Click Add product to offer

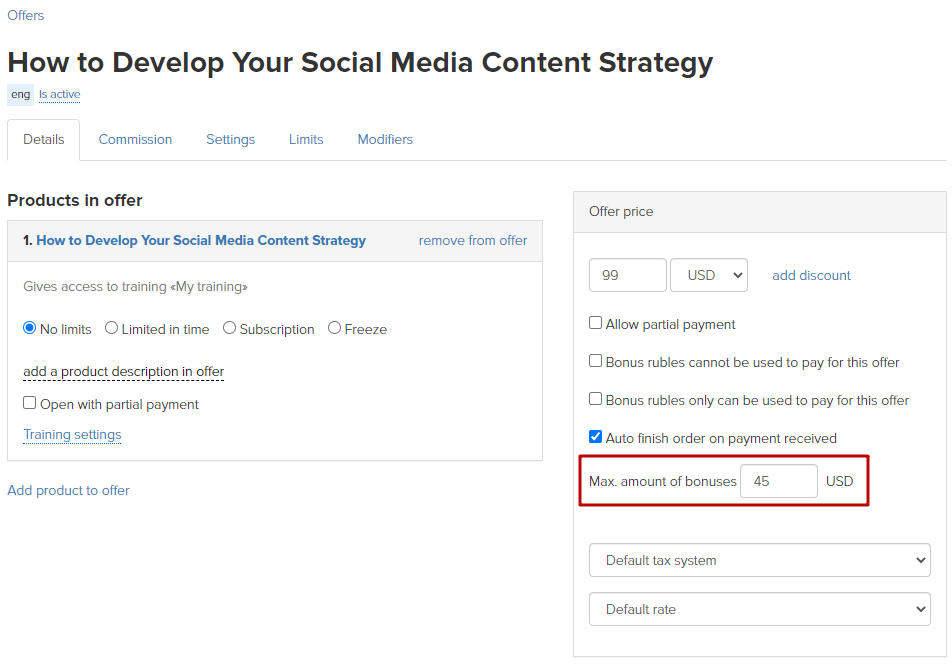69,491
